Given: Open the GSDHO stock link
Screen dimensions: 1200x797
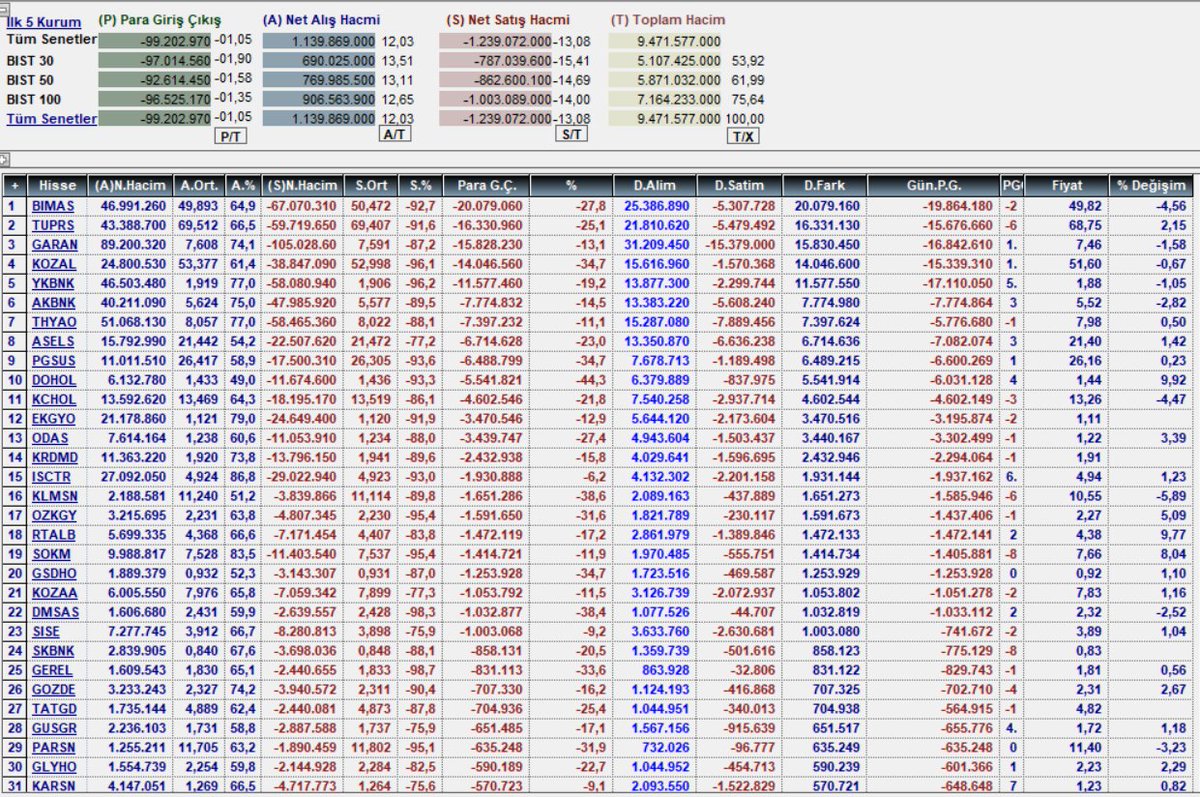Looking at the screenshot, I should (x=54, y=571).
